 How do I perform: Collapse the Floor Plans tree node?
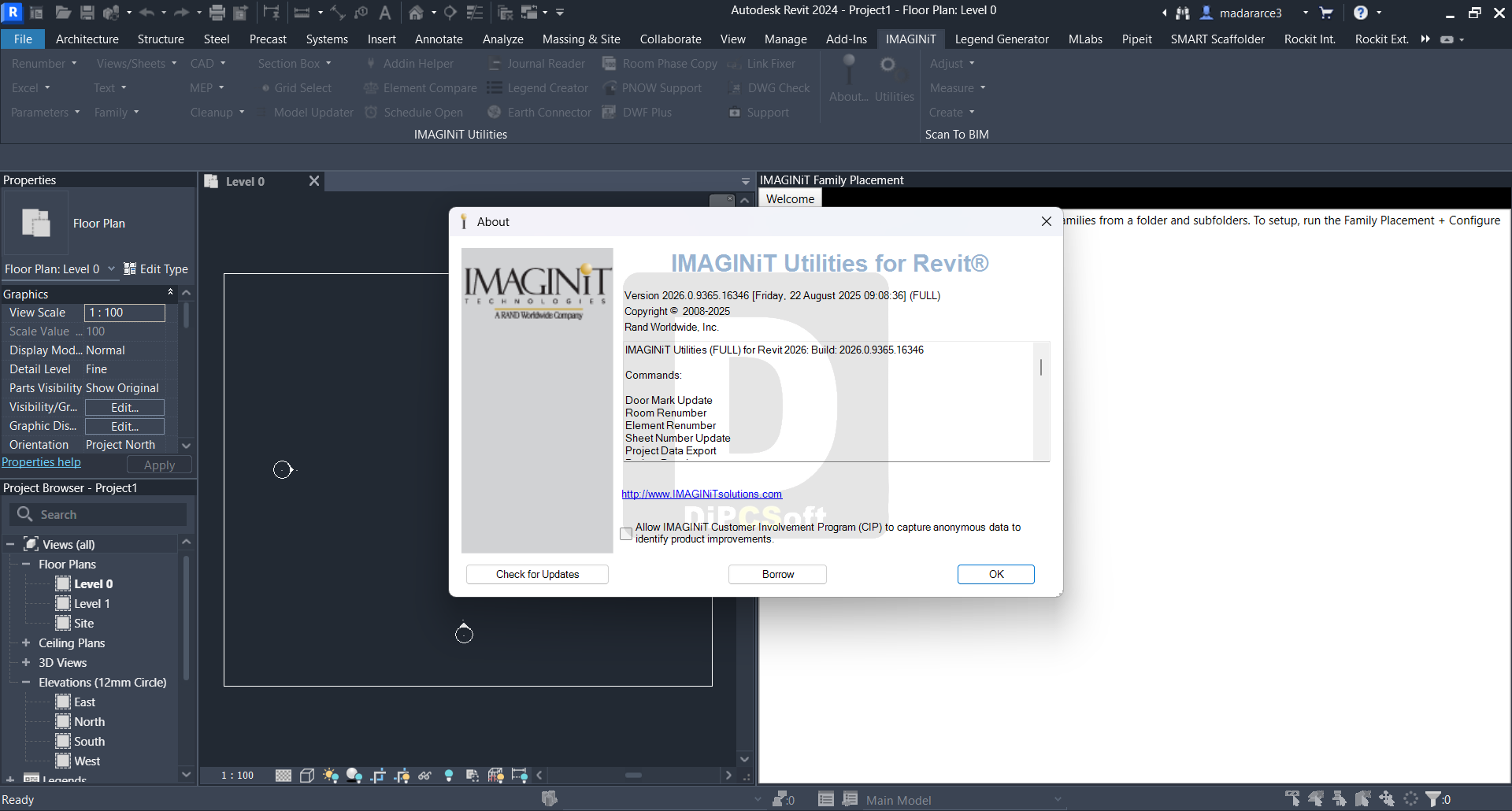pyautogui.click(x=26, y=565)
